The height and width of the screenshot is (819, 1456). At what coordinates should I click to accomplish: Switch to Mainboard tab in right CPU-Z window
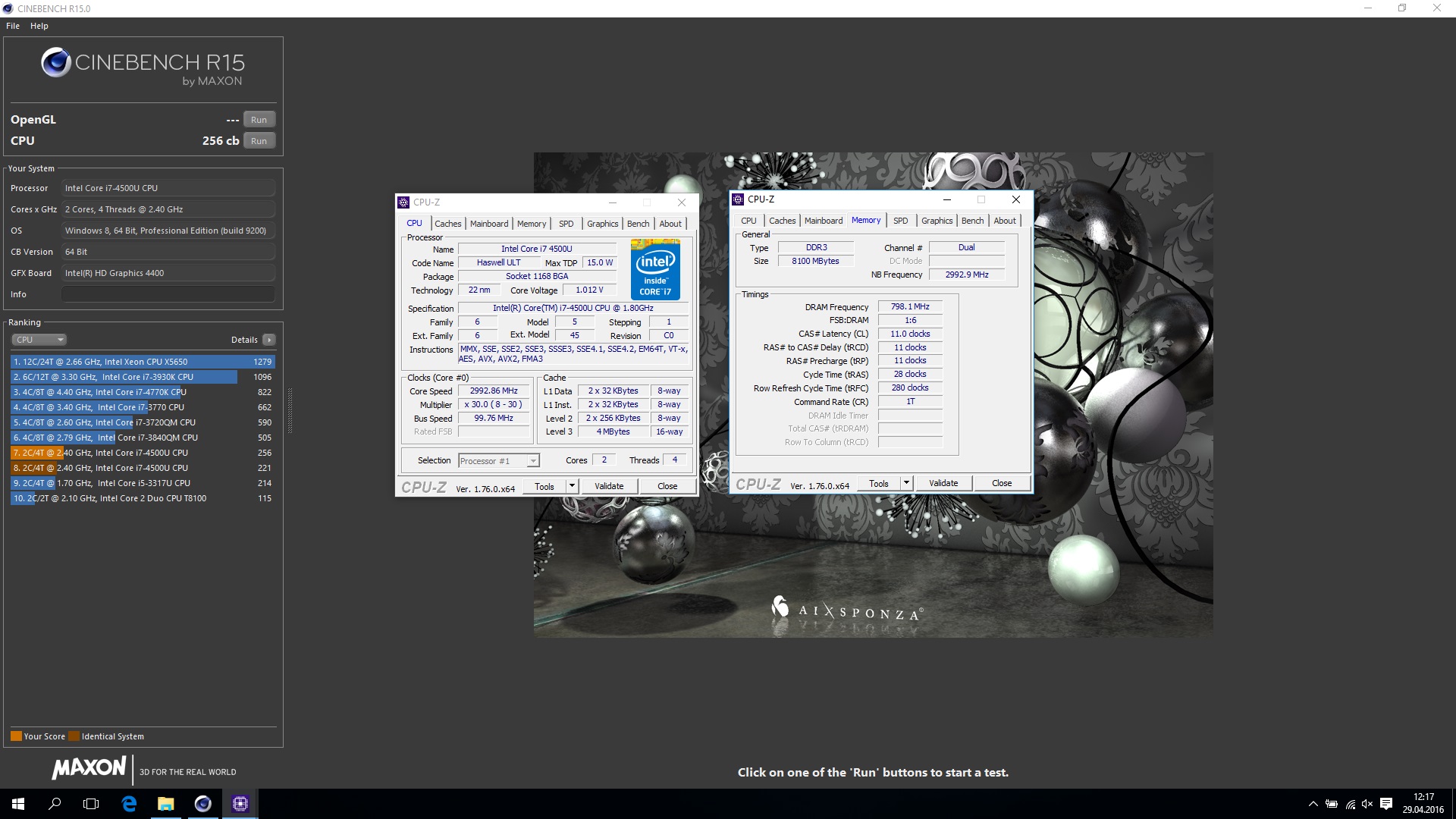tap(824, 221)
